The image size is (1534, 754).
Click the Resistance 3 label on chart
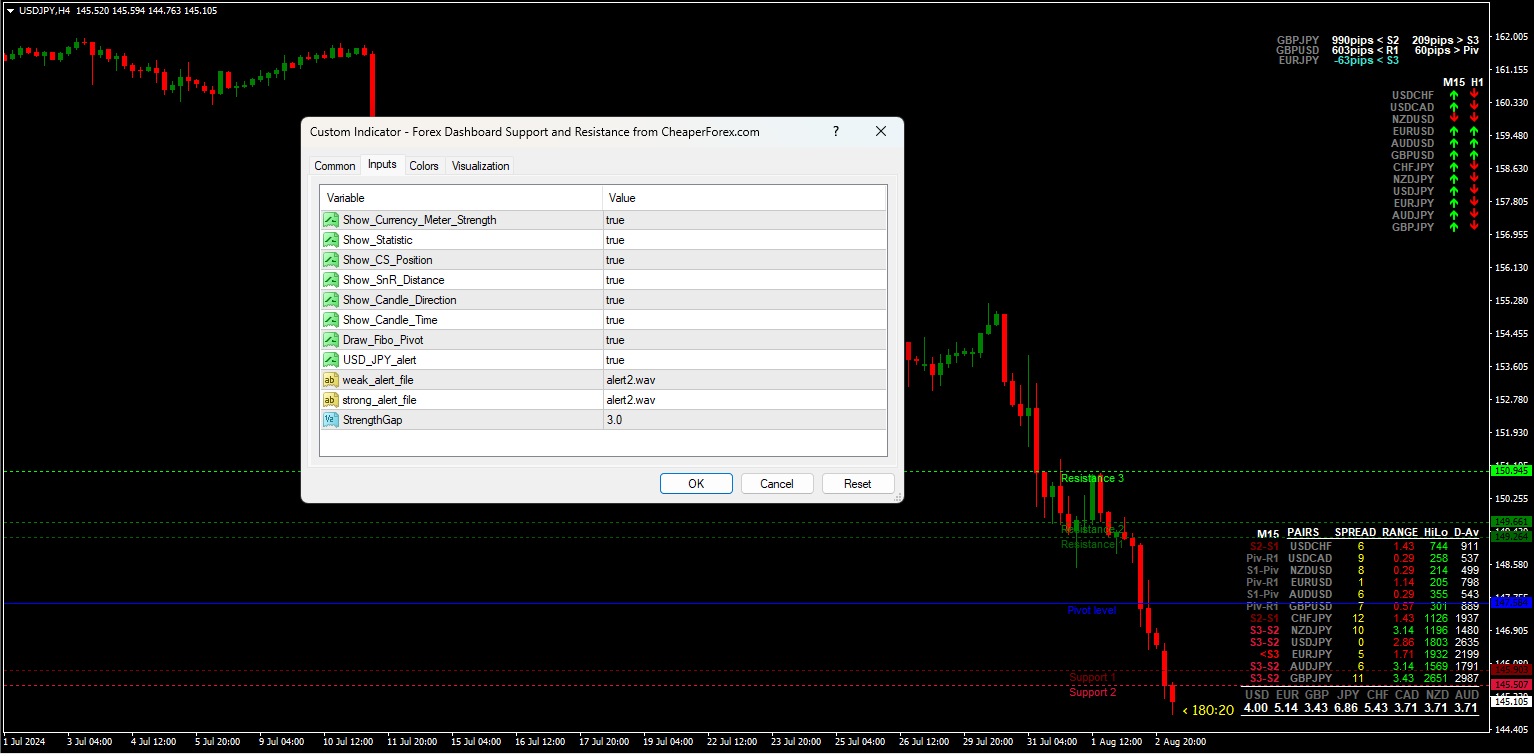pos(1092,478)
